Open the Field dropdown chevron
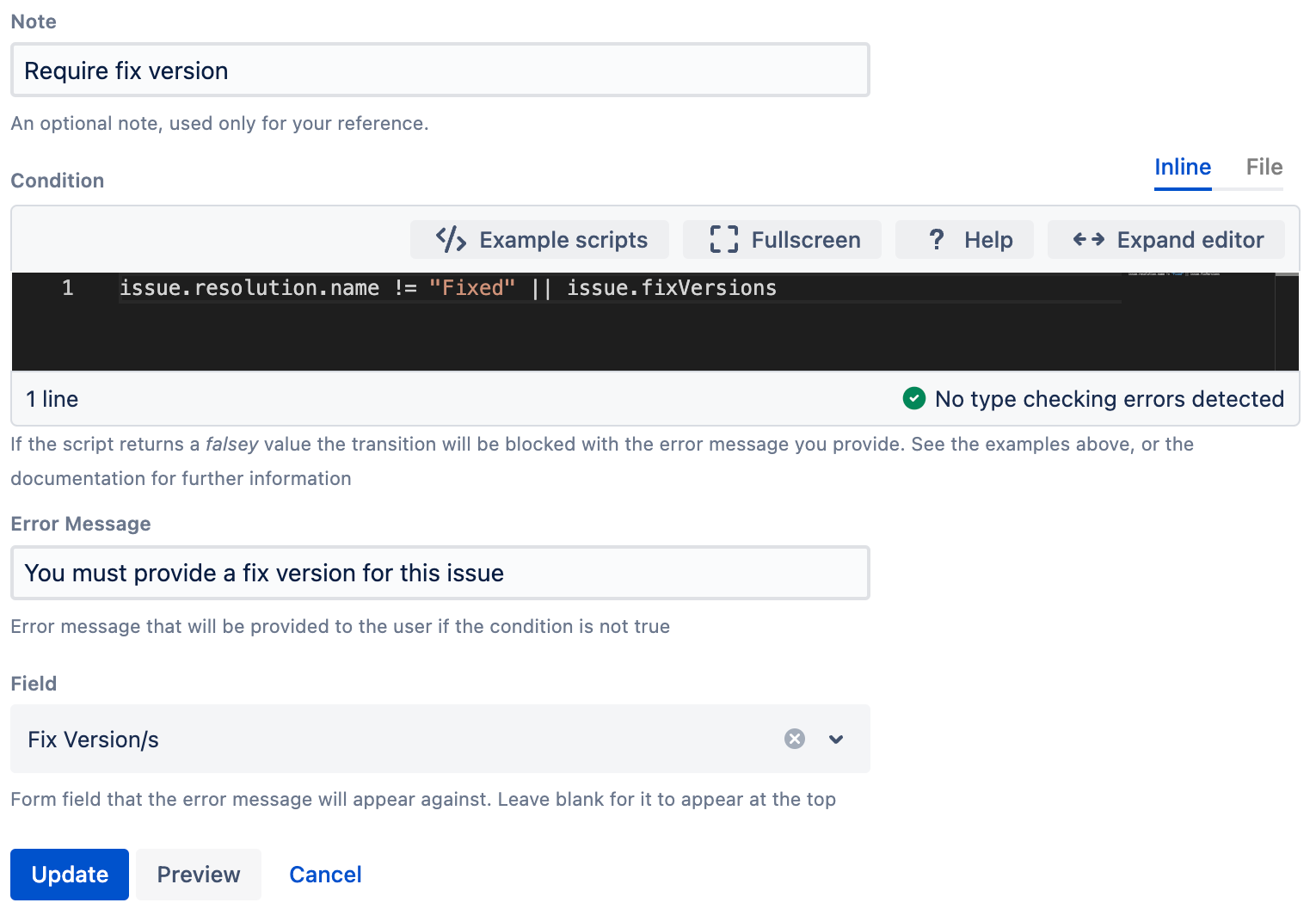1316x915 pixels. point(836,739)
